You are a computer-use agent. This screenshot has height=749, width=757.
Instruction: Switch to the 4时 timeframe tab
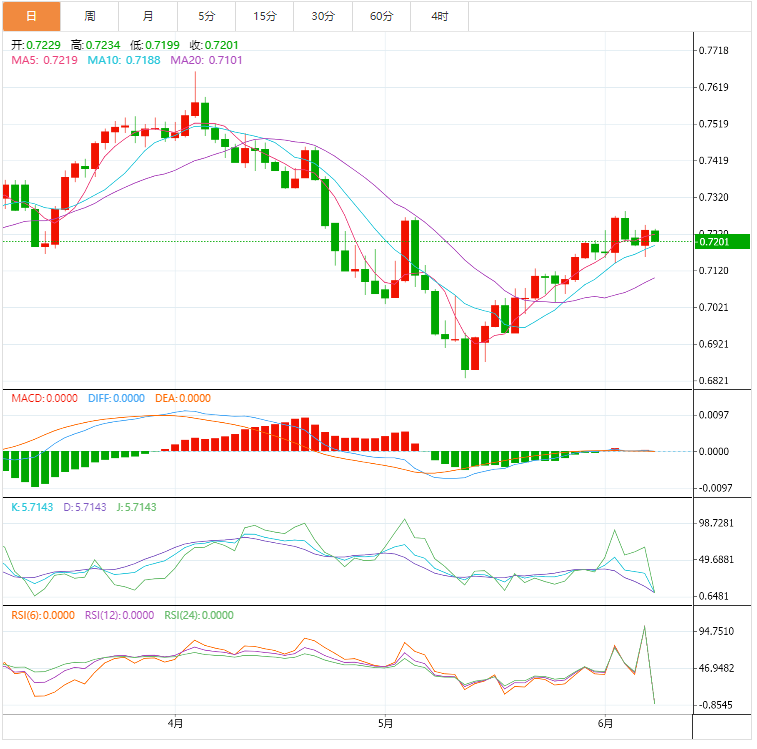pos(440,16)
